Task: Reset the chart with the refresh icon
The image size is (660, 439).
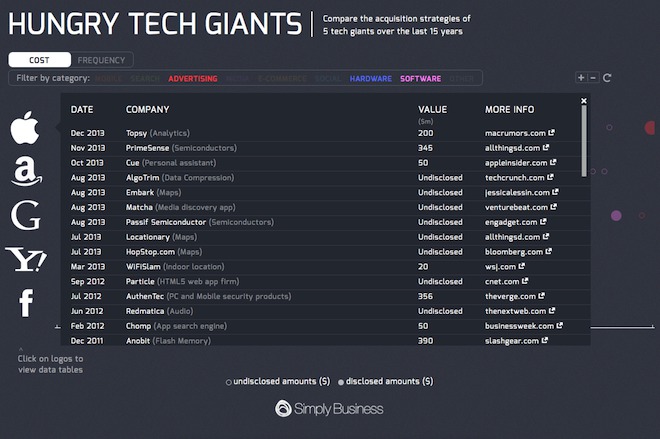Action: click(x=607, y=78)
